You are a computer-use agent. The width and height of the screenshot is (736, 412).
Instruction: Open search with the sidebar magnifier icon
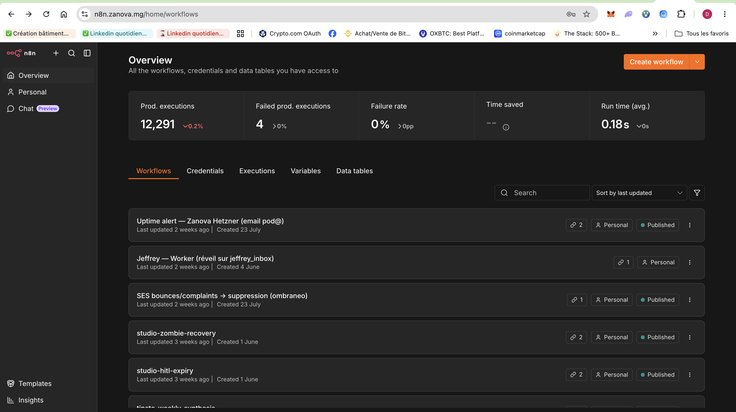pyautogui.click(x=71, y=53)
